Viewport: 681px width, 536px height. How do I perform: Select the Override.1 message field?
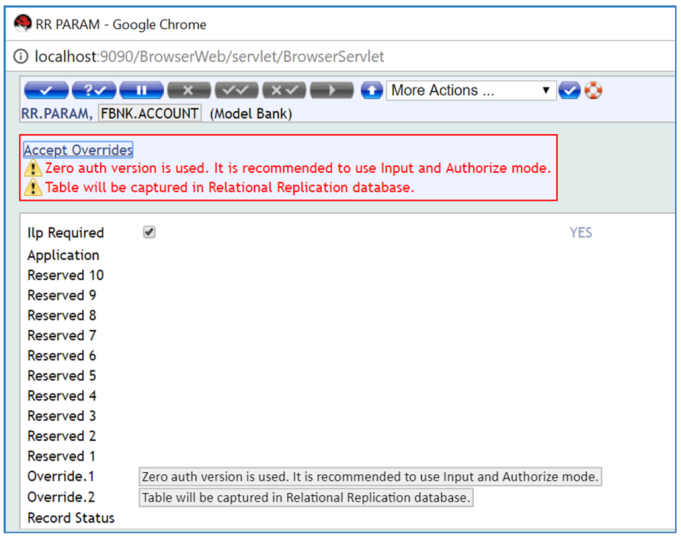tap(370, 477)
